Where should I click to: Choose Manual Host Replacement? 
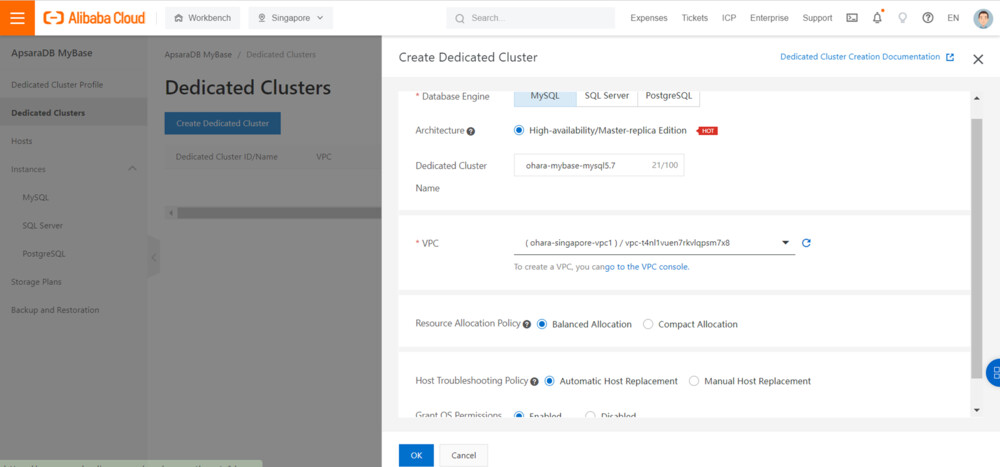(695, 381)
